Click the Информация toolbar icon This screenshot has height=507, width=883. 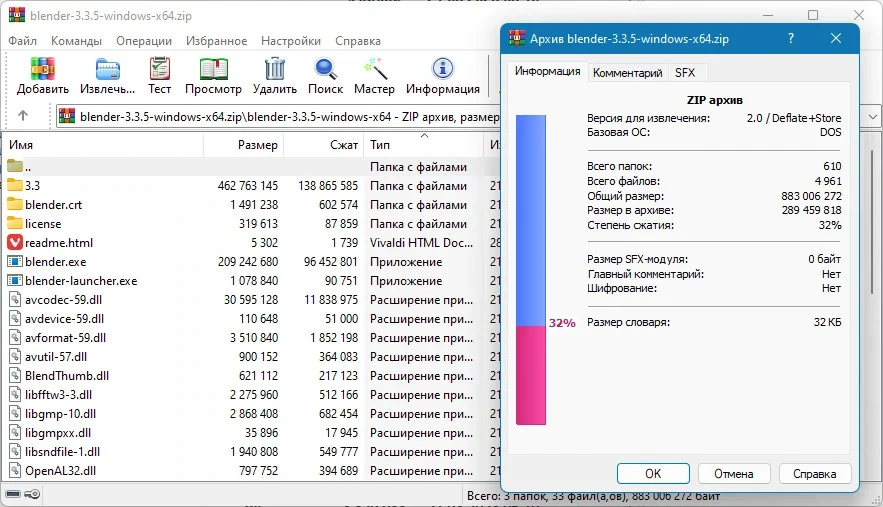tap(443, 75)
